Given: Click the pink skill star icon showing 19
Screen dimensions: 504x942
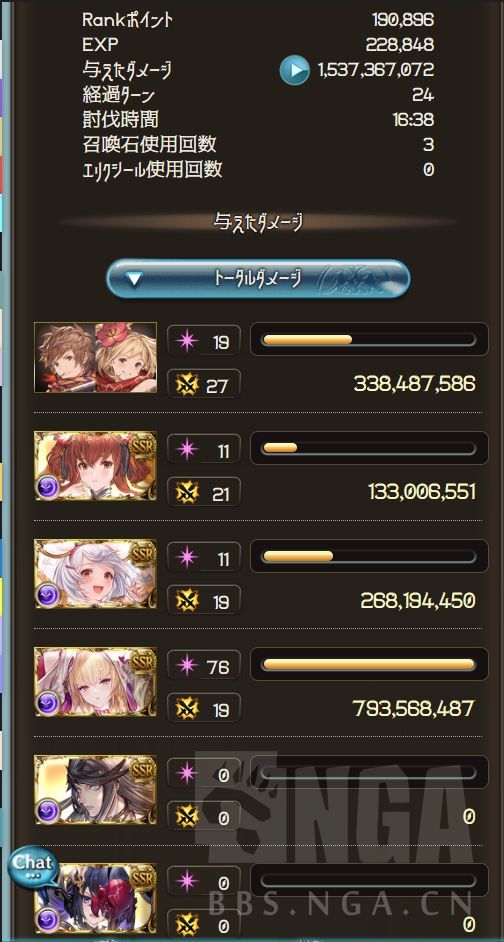Looking at the screenshot, I should [x=184, y=342].
